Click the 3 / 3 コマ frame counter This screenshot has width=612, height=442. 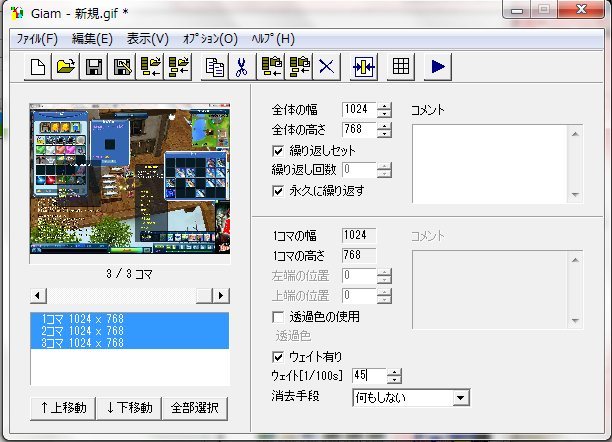pos(129,274)
